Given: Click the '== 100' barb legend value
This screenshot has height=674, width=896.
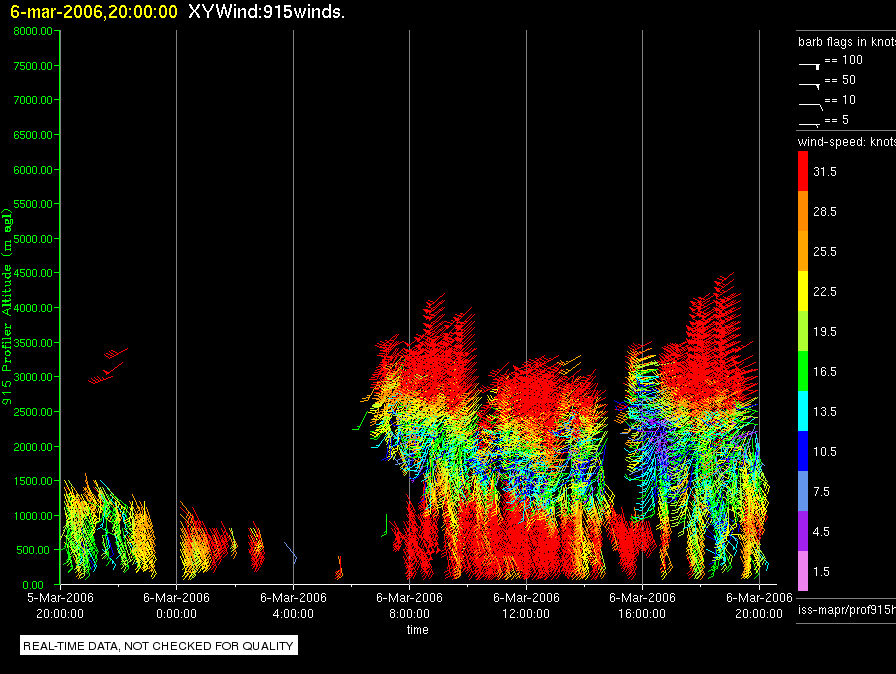Looking at the screenshot, I should (843, 60).
